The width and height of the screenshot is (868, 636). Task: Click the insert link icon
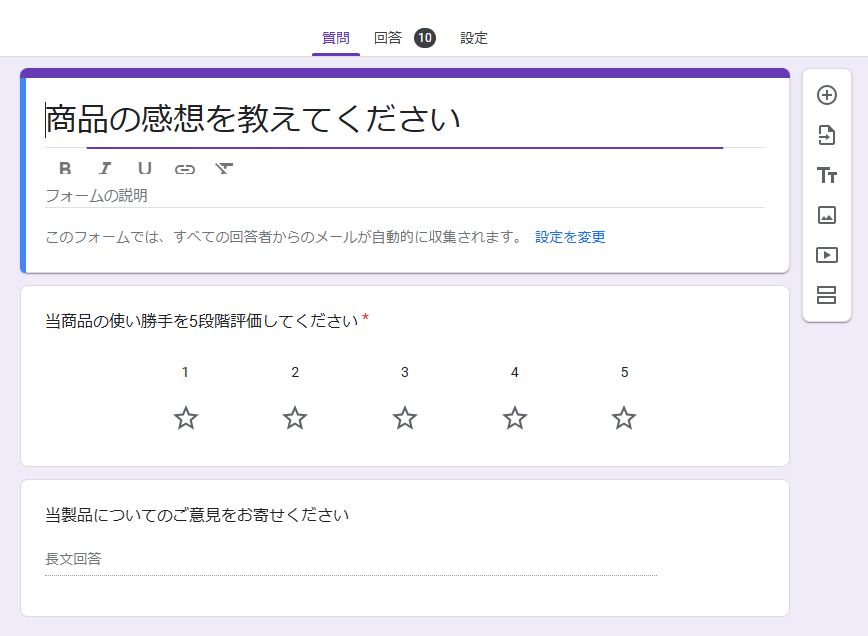(184, 169)
